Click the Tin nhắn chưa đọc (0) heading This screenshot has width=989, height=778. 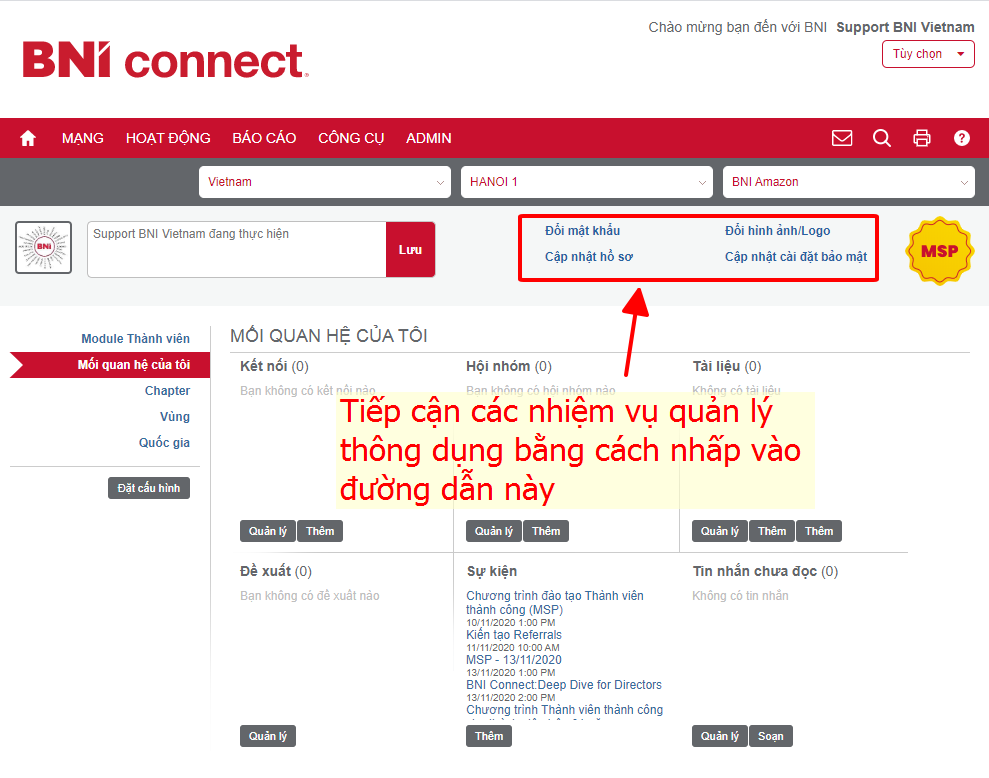765,571
